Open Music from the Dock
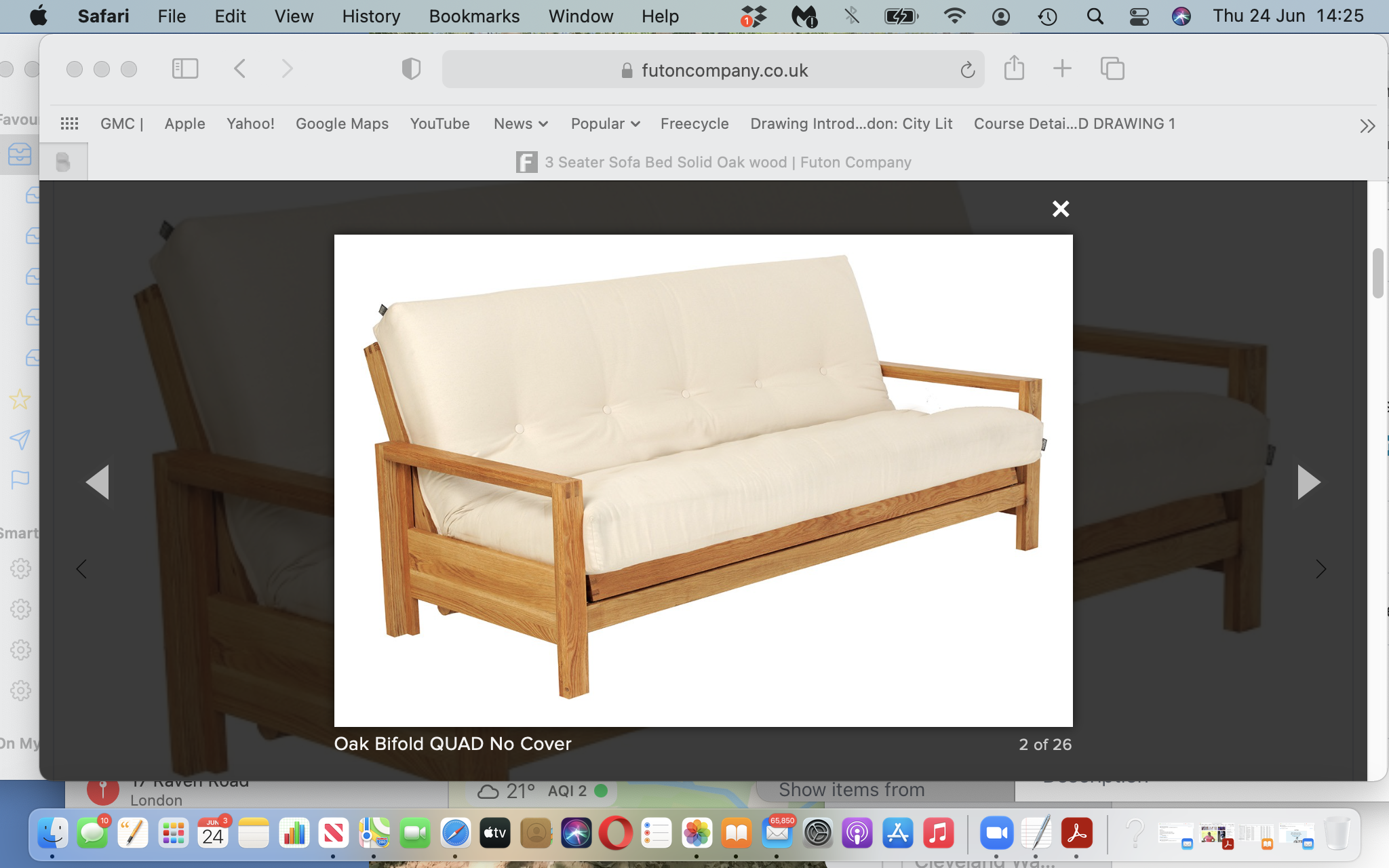 (939, 834)
